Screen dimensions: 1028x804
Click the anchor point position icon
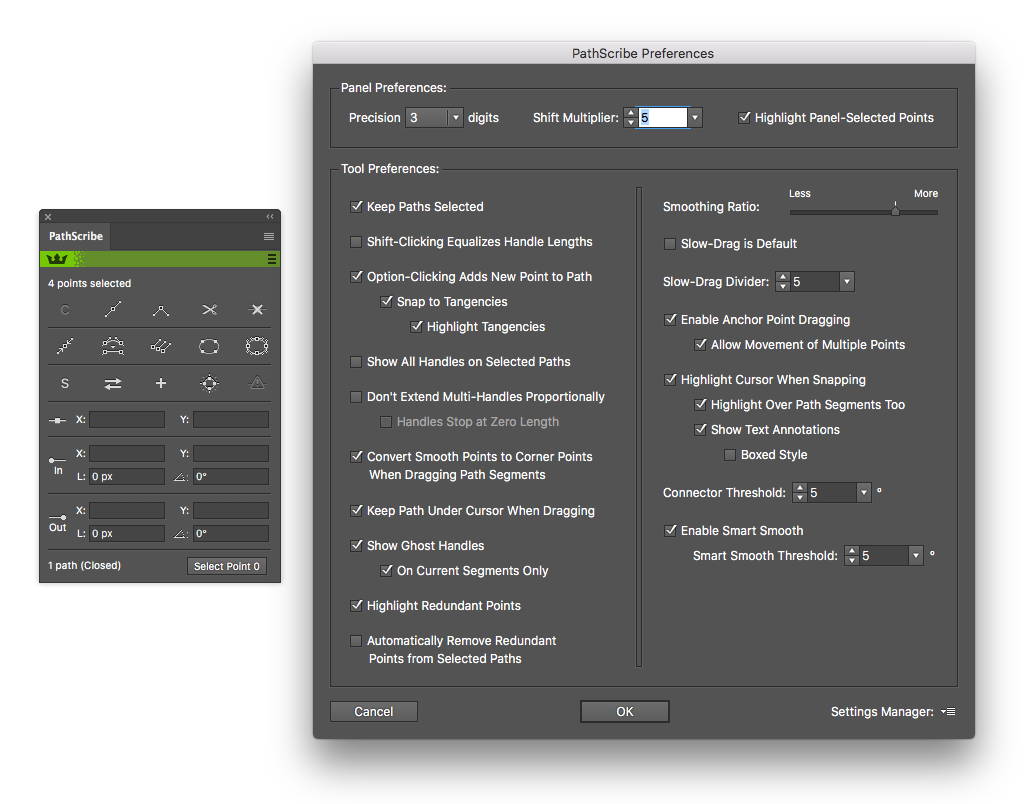point(58,420)
